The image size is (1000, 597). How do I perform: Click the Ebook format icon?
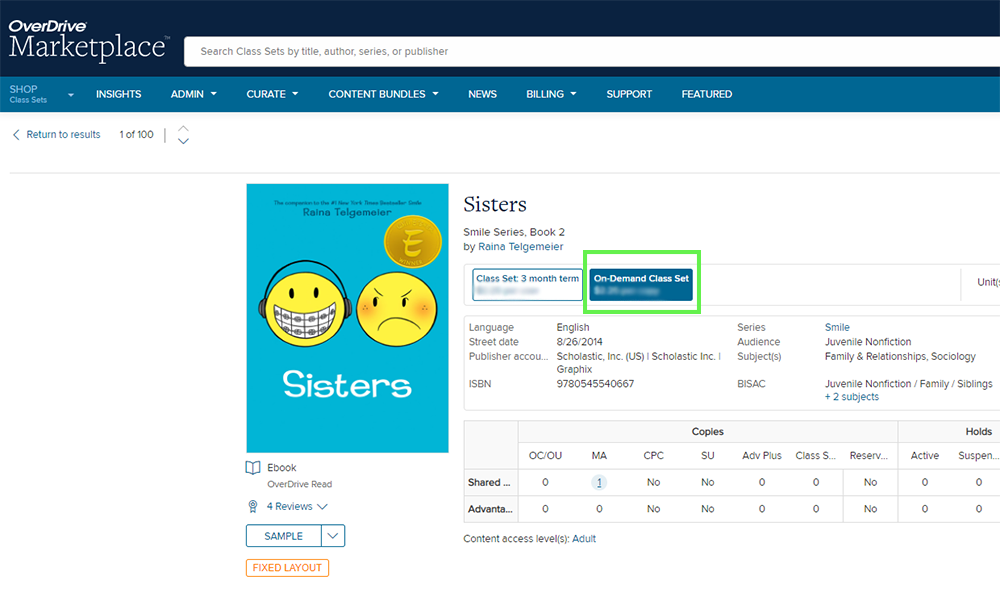(253, 468)
